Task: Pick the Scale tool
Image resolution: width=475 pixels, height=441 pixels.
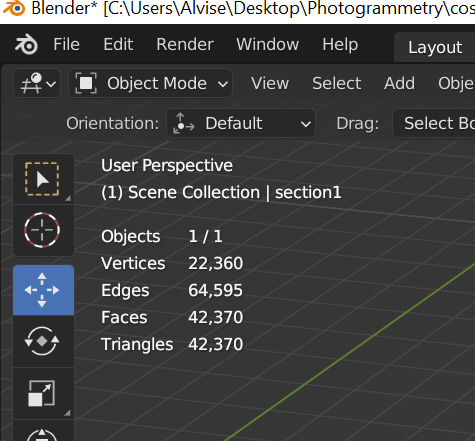Action: (43, 393)
